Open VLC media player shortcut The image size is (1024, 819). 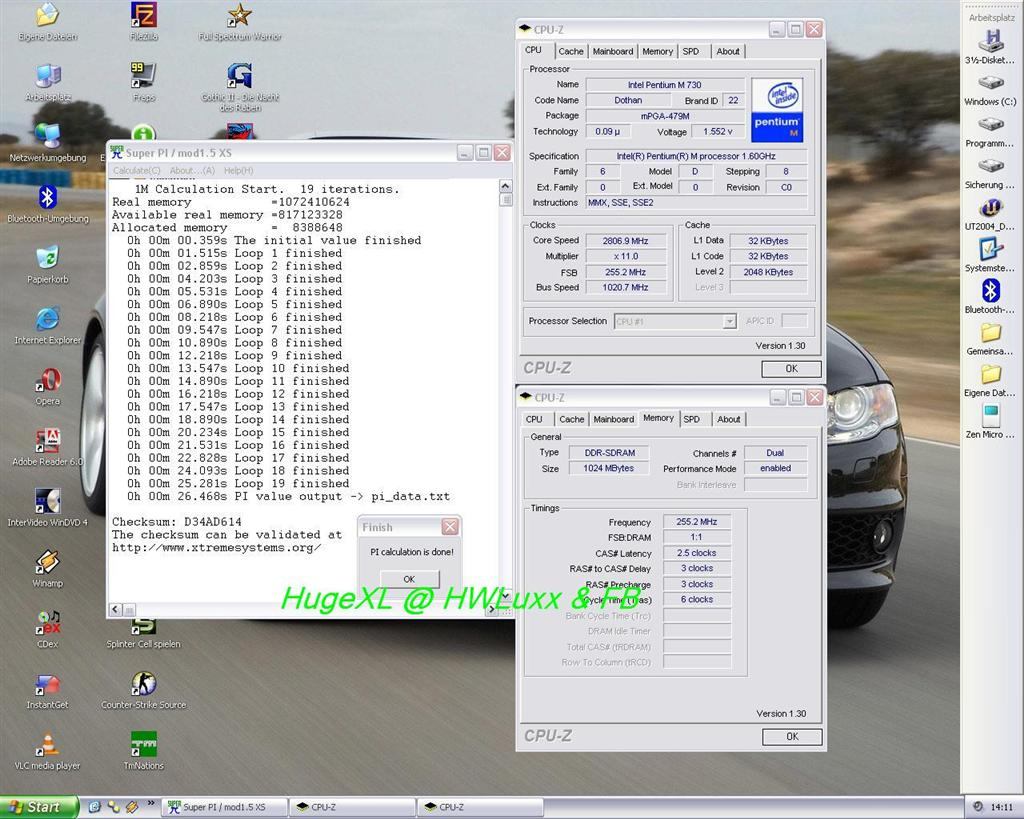(x=48, y=752)
